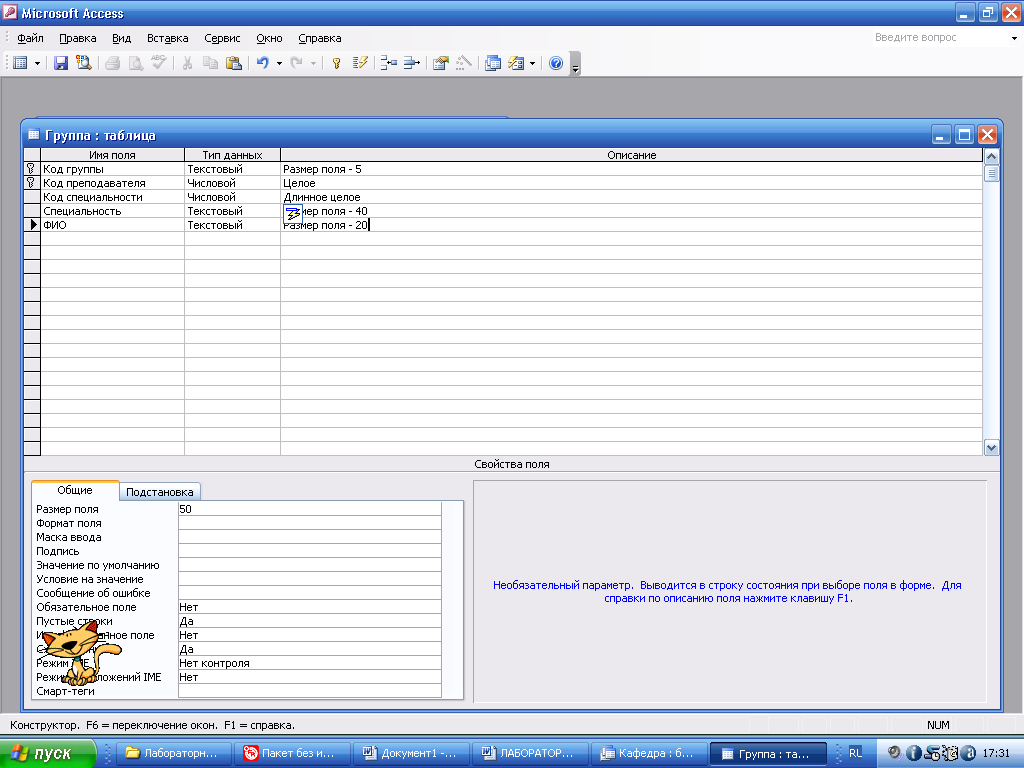Click the grid scrollbar up arrow
1024x768 pixels.
(991, 157)
